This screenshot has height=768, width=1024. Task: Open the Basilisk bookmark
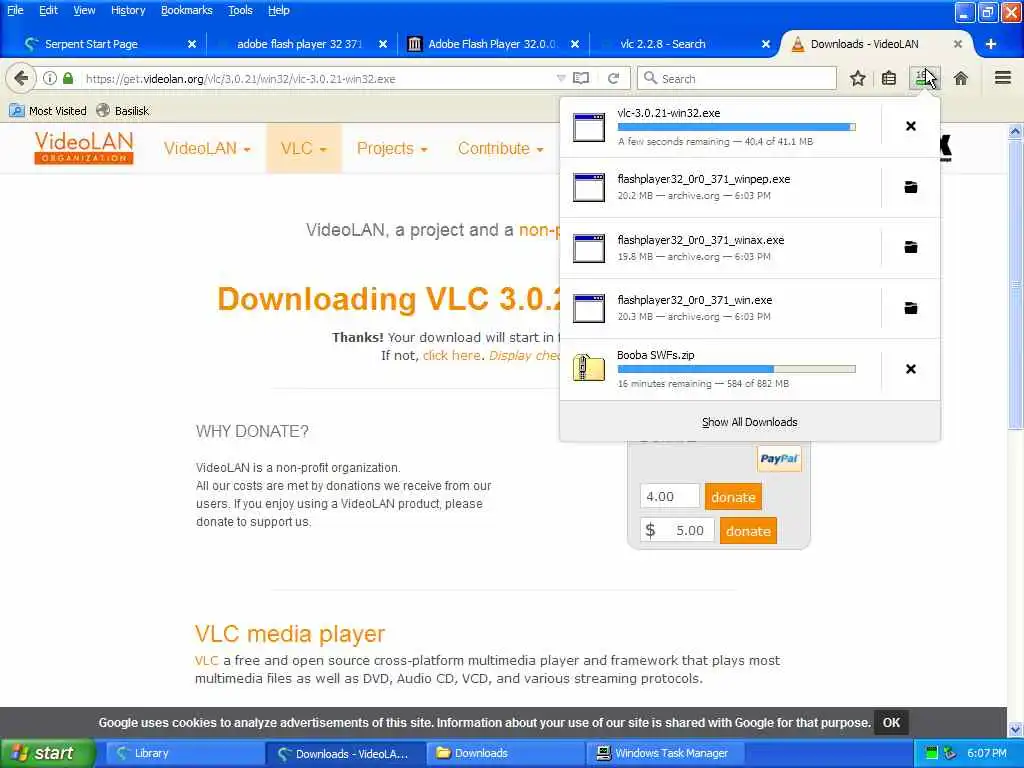pyautogui.click(x=123, y=111)
